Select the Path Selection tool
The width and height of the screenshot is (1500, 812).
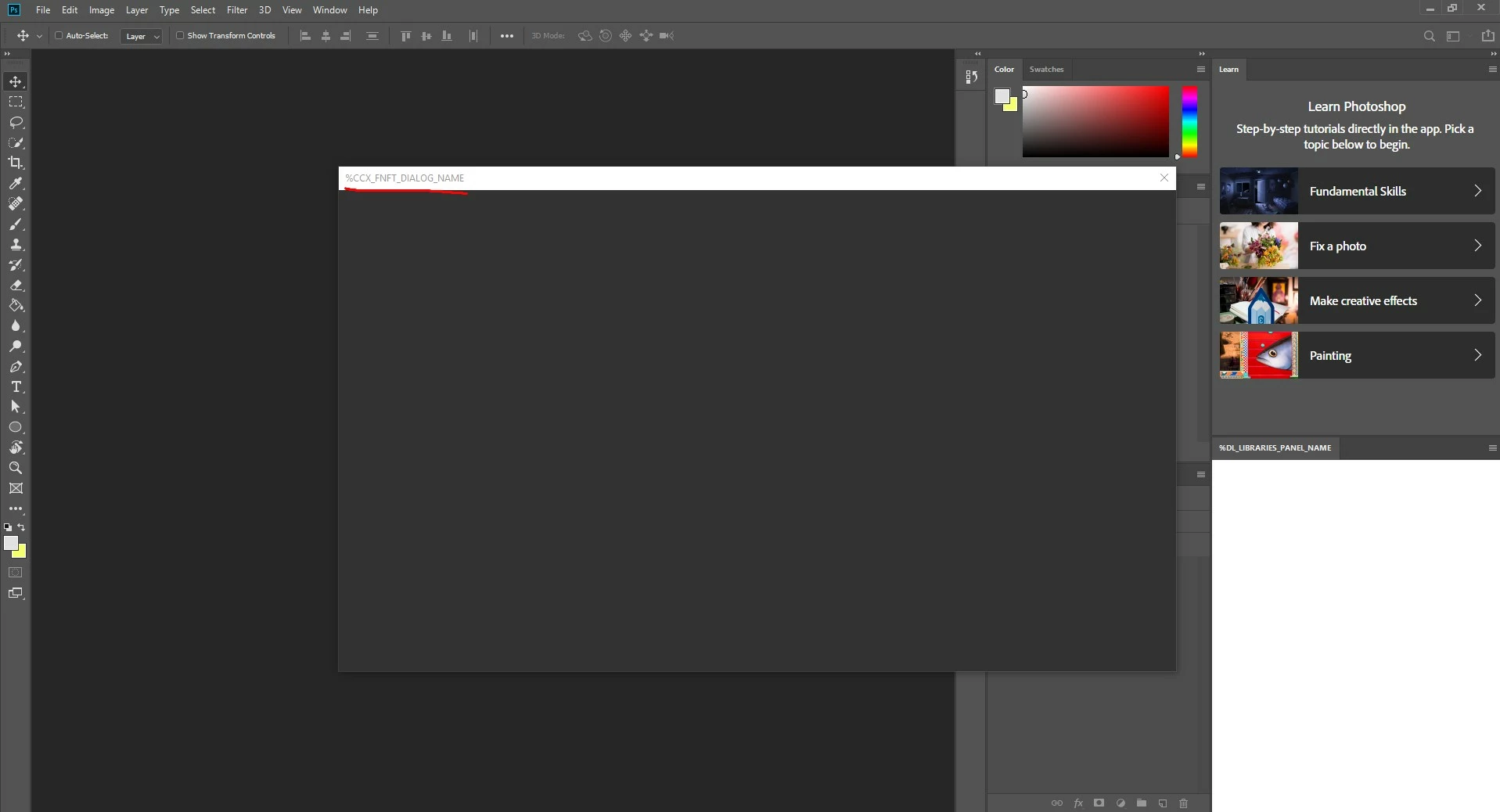[x=16, y=407]
